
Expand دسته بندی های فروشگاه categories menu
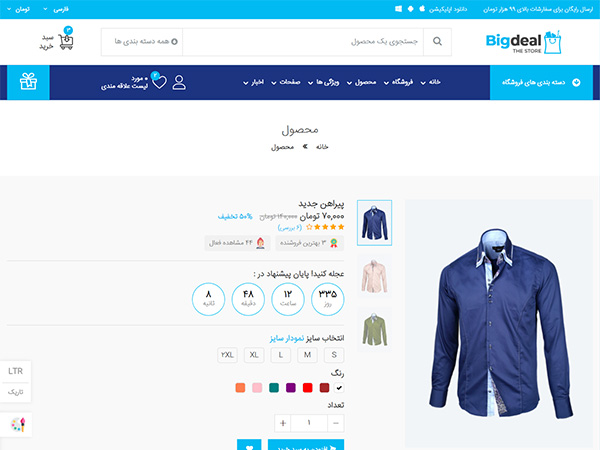[541, 82]
